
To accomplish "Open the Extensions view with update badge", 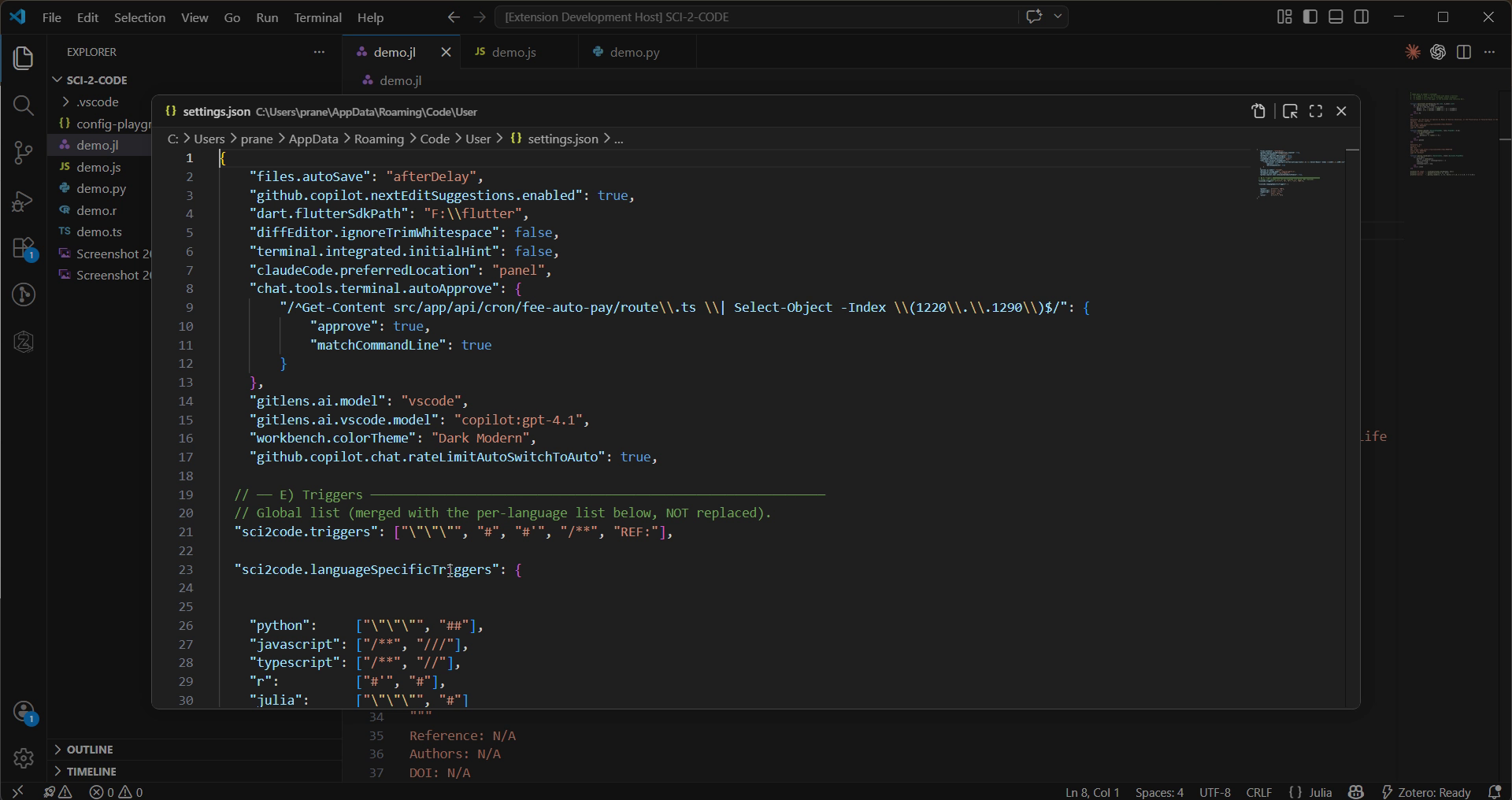I will [x=24, y=249].
